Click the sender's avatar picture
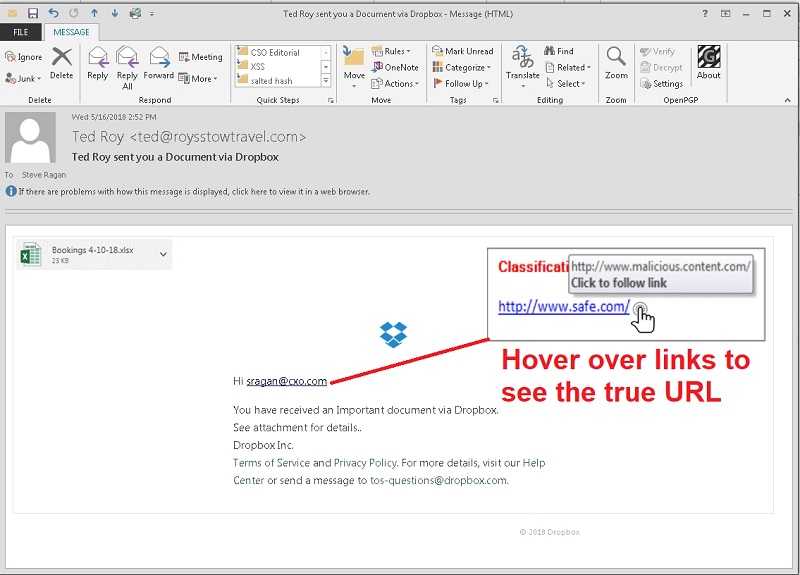This screenshot has height=575, width=800. 30,138
